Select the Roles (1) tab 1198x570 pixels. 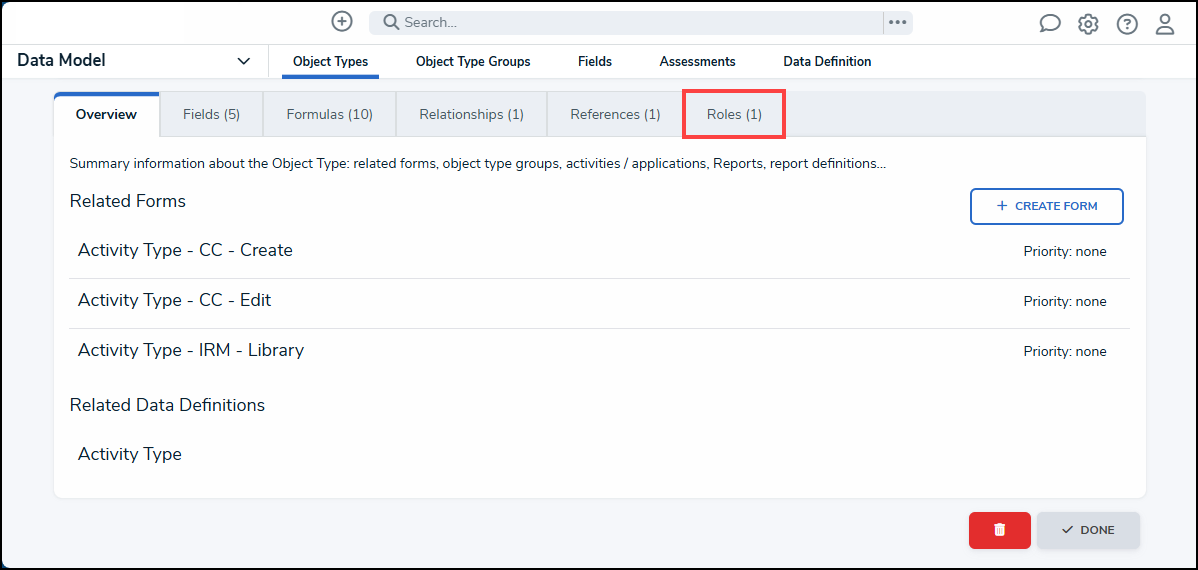pyautogui.click(x=734, y=115)
